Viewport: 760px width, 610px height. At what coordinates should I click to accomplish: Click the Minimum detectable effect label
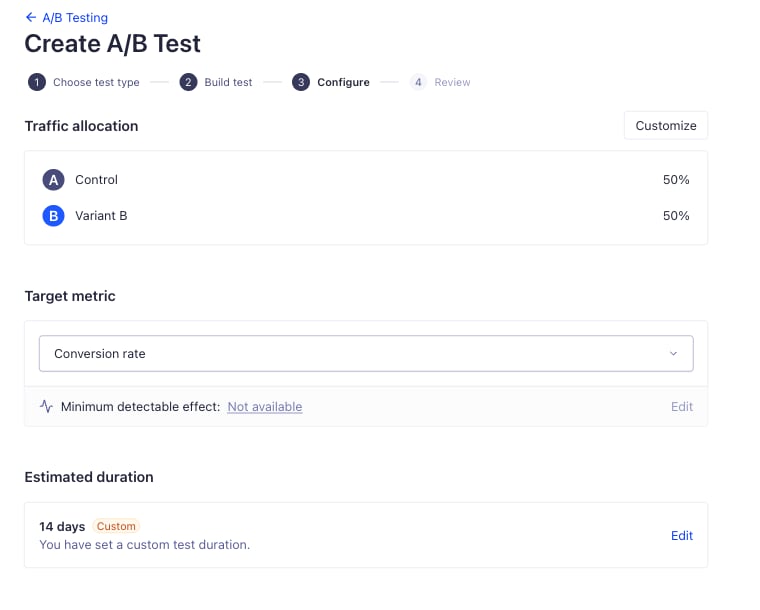[x=141, y=407]
